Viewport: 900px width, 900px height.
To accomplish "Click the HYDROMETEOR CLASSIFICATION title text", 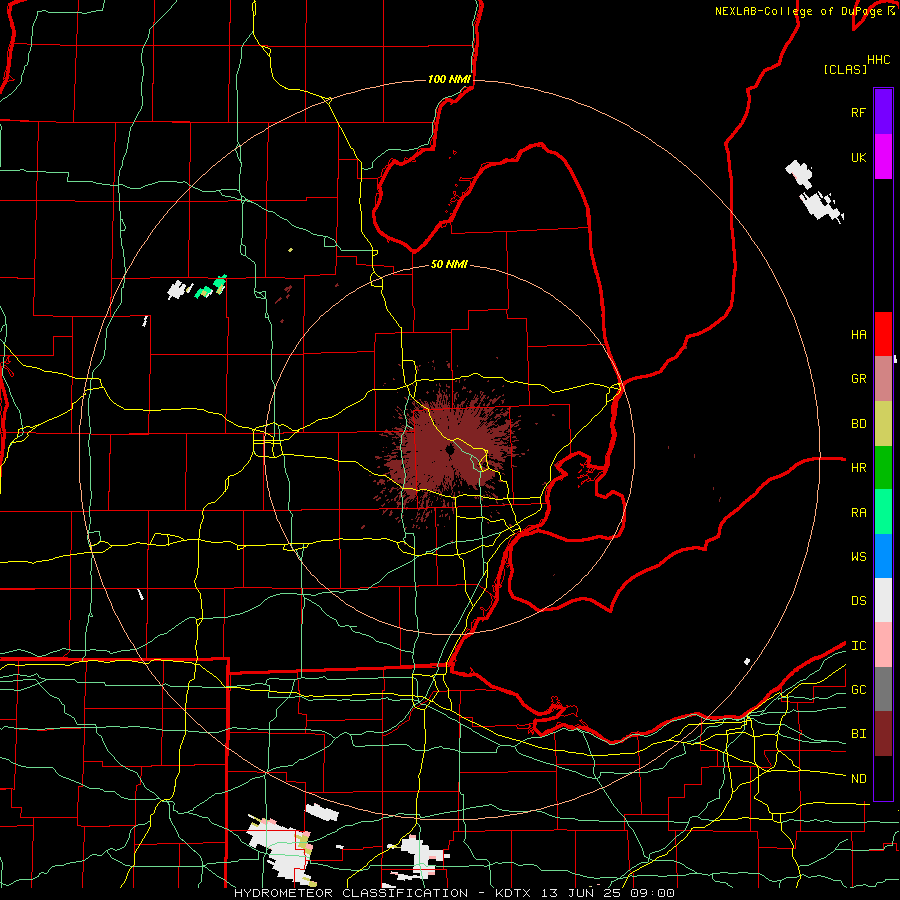I will (x=351, y=893).
